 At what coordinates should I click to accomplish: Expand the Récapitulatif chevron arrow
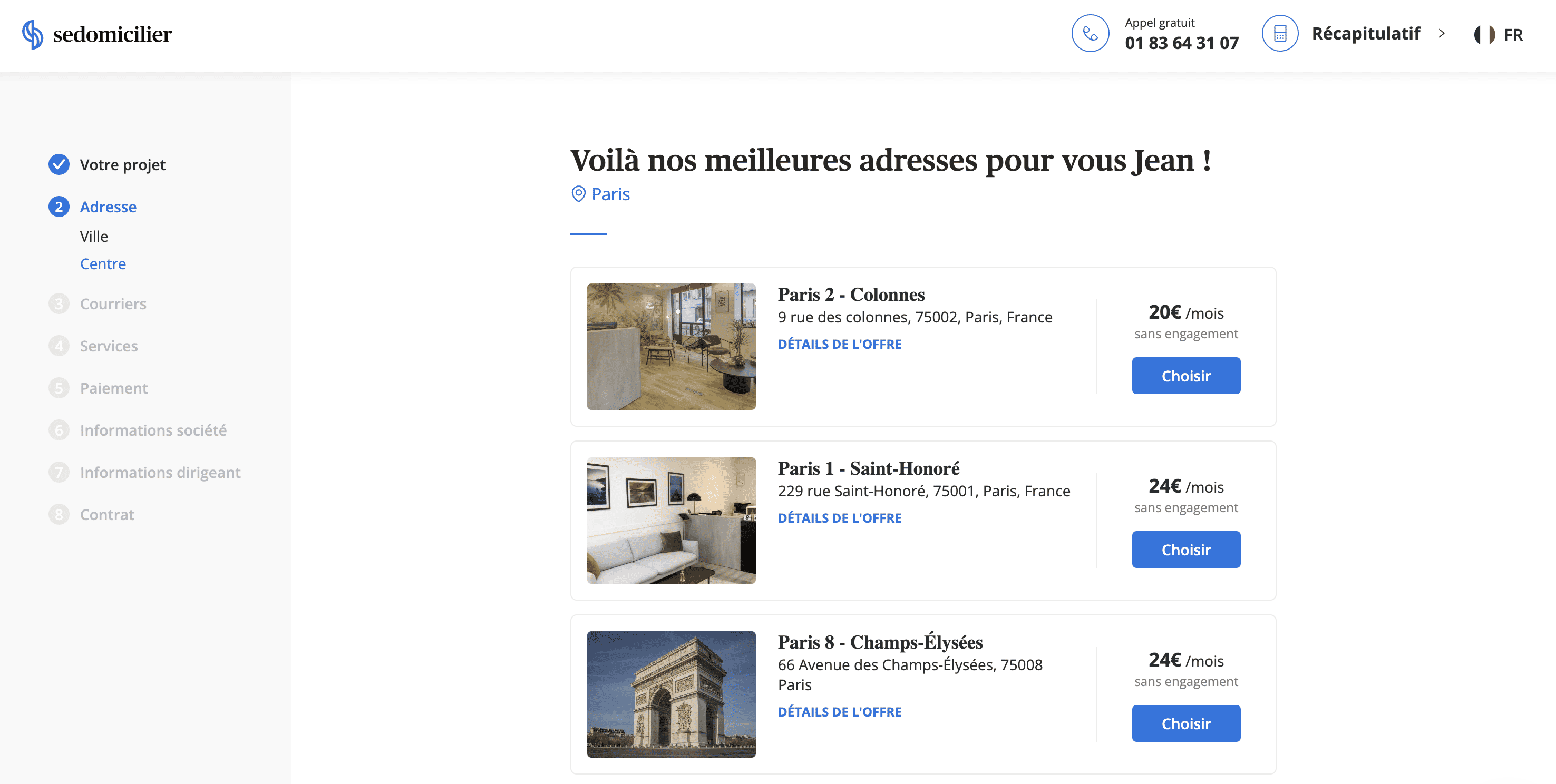[1442, 33]
